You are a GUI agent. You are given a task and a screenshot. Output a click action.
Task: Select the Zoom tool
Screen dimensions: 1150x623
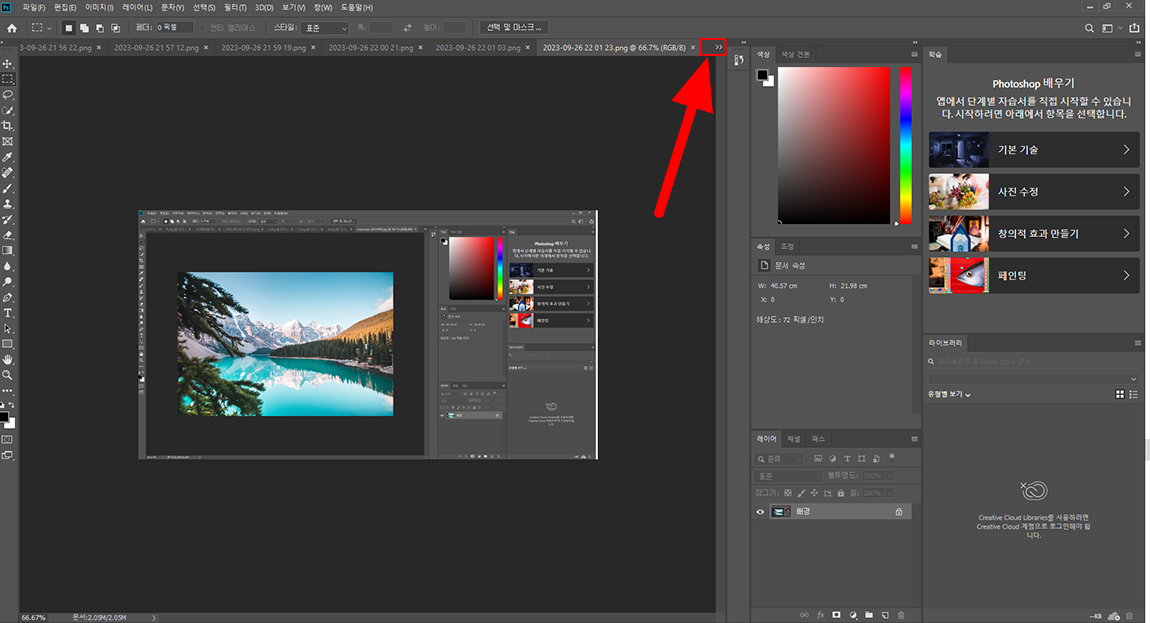pyautogui.click(x=7, y=375)
